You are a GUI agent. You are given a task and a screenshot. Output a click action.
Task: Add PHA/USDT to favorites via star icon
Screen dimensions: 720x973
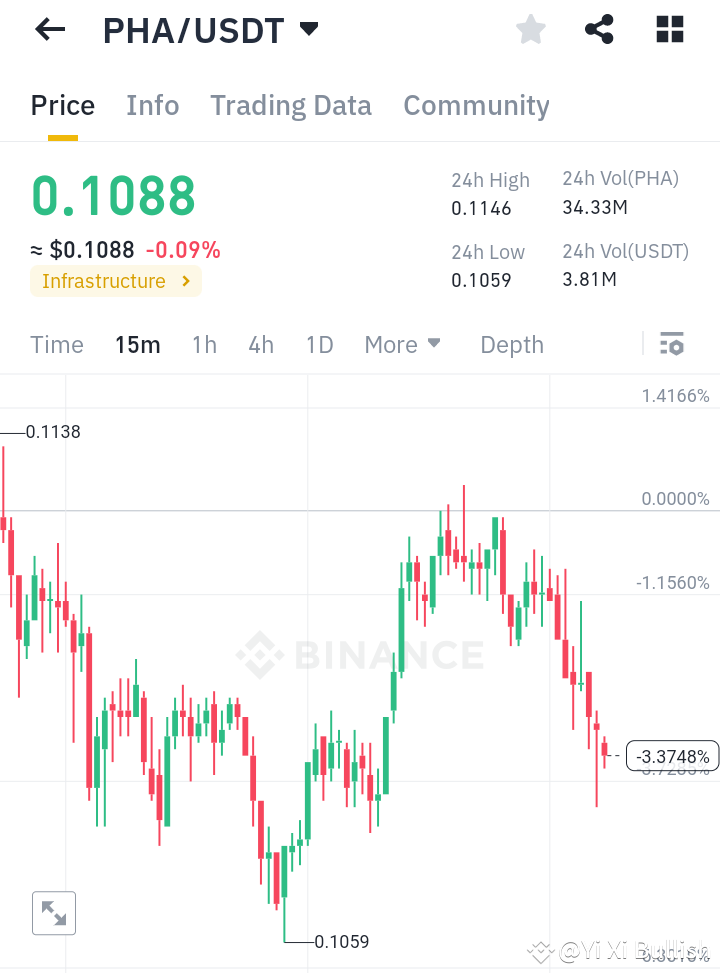tap(530, 29)
